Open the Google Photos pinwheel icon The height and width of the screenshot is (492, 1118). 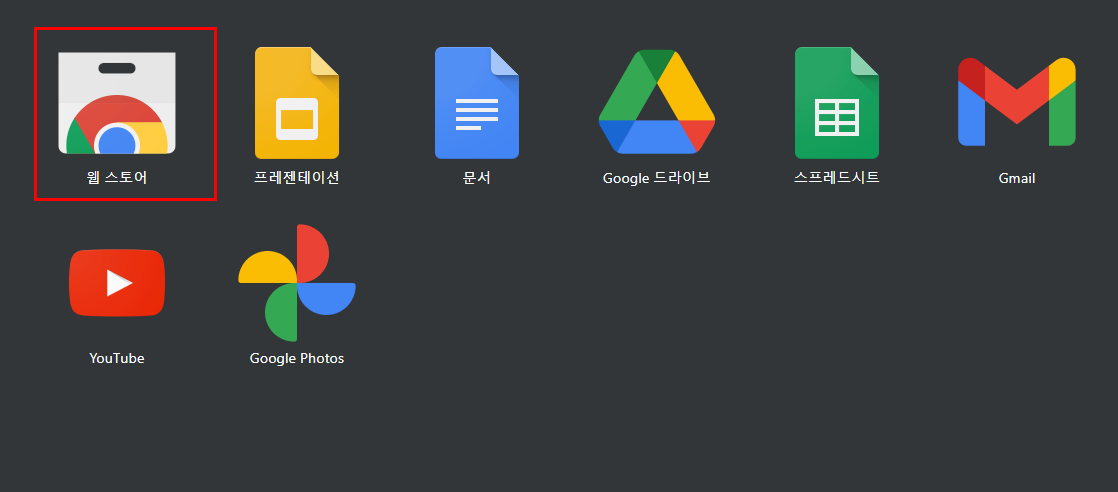pyautogui.click(x=297, y=282)
